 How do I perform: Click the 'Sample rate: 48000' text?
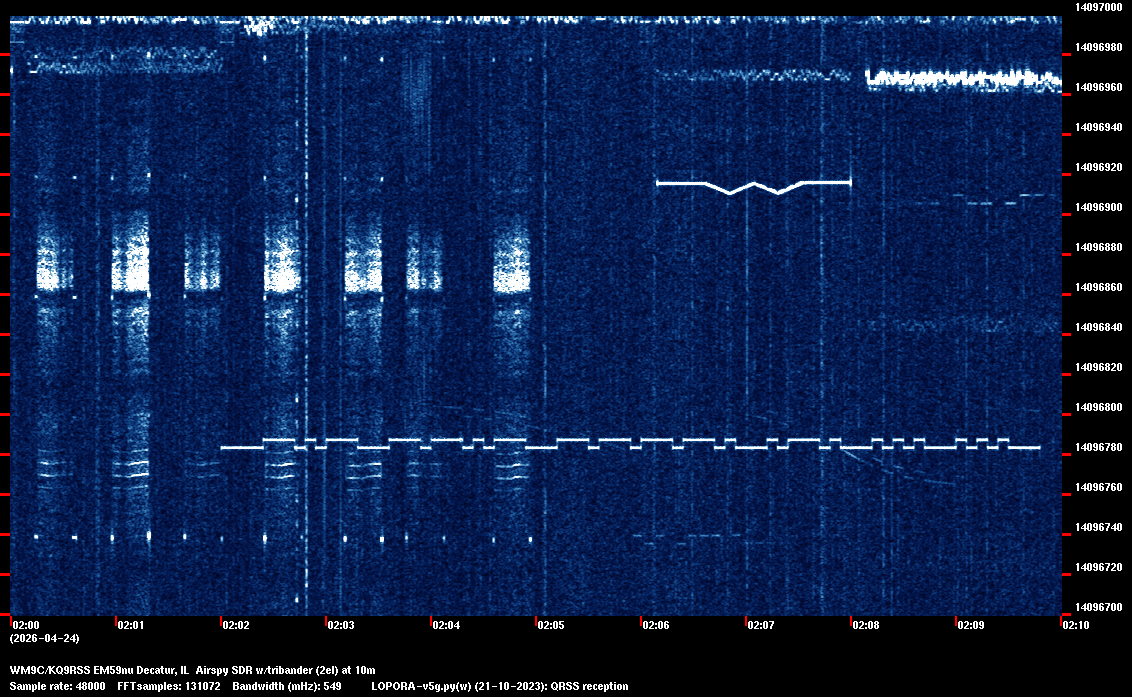pos(57,686)
